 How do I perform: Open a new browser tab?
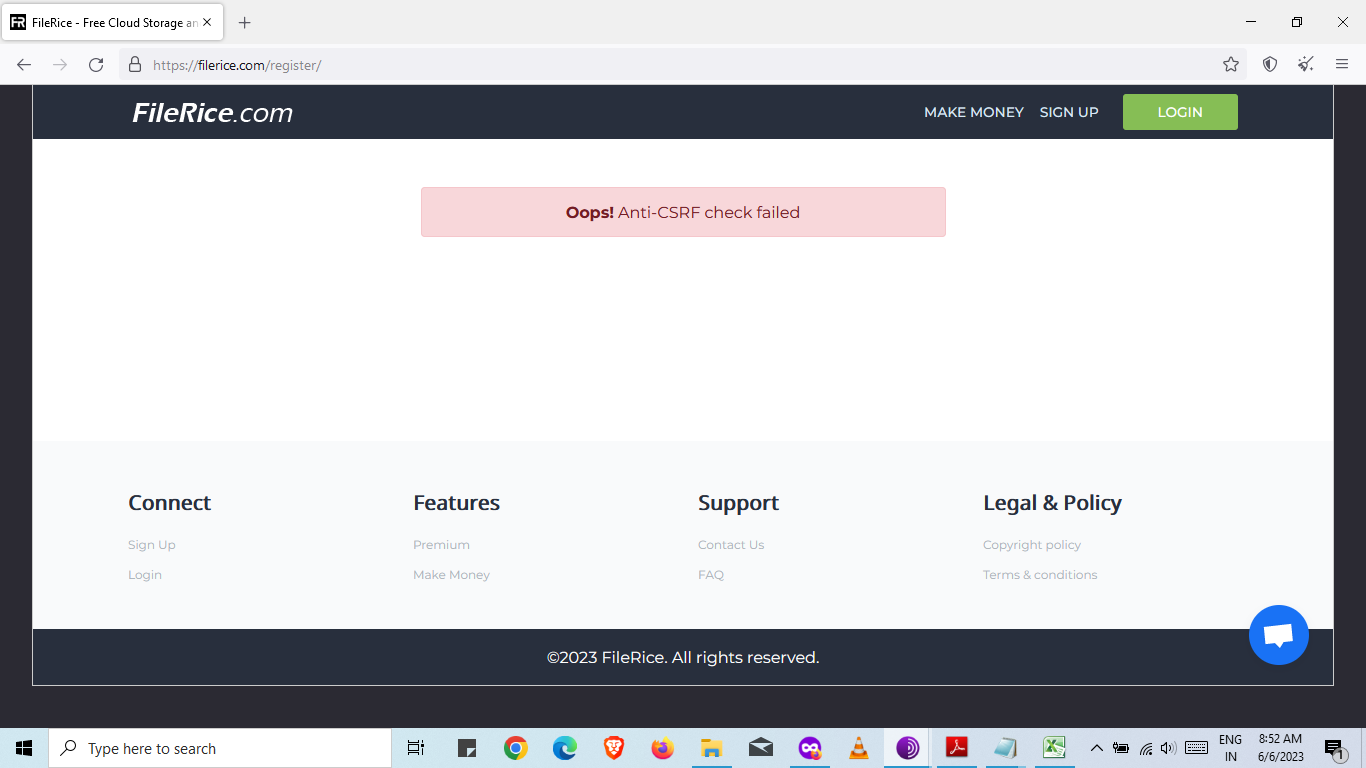tap(245, 22)
